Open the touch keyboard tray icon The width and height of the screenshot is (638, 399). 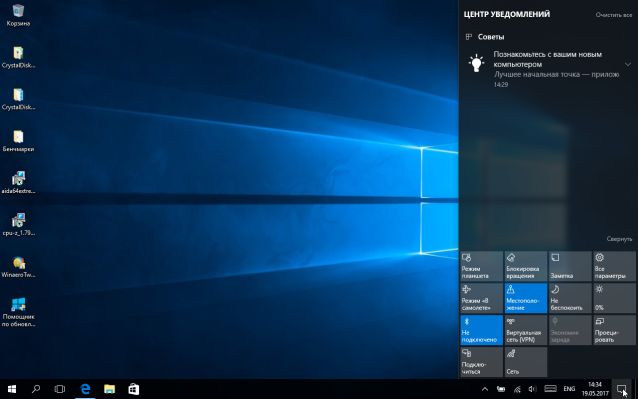click(550, 389)
